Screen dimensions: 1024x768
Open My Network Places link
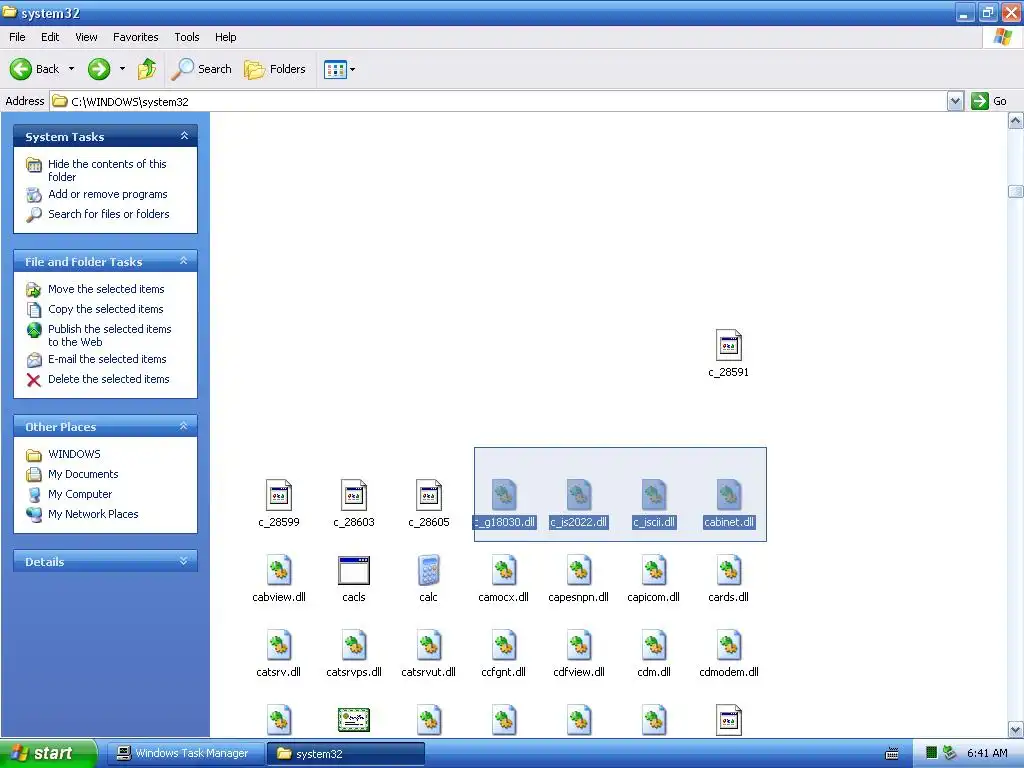click(93, 514)
